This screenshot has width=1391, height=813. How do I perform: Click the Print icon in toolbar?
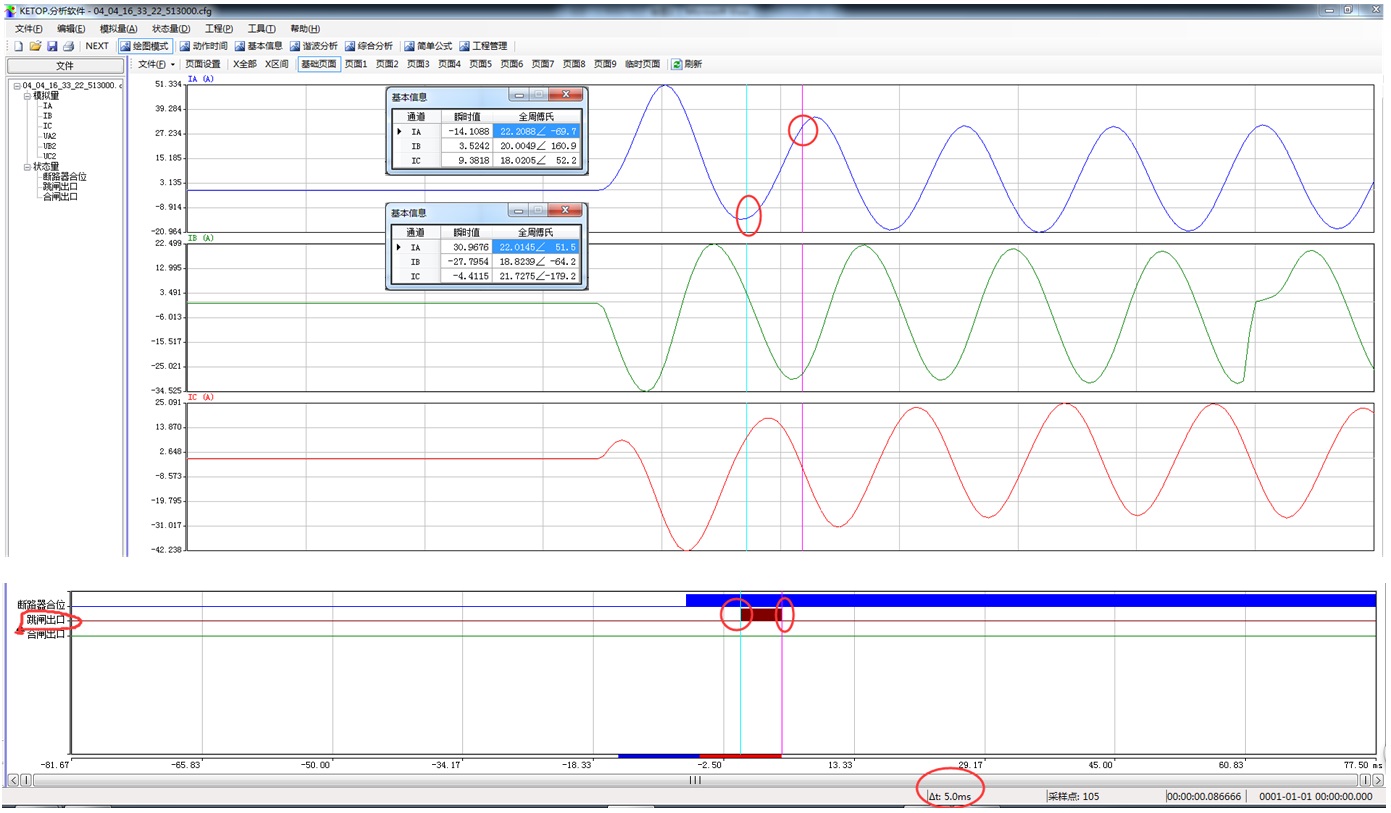tap(68, 46)
